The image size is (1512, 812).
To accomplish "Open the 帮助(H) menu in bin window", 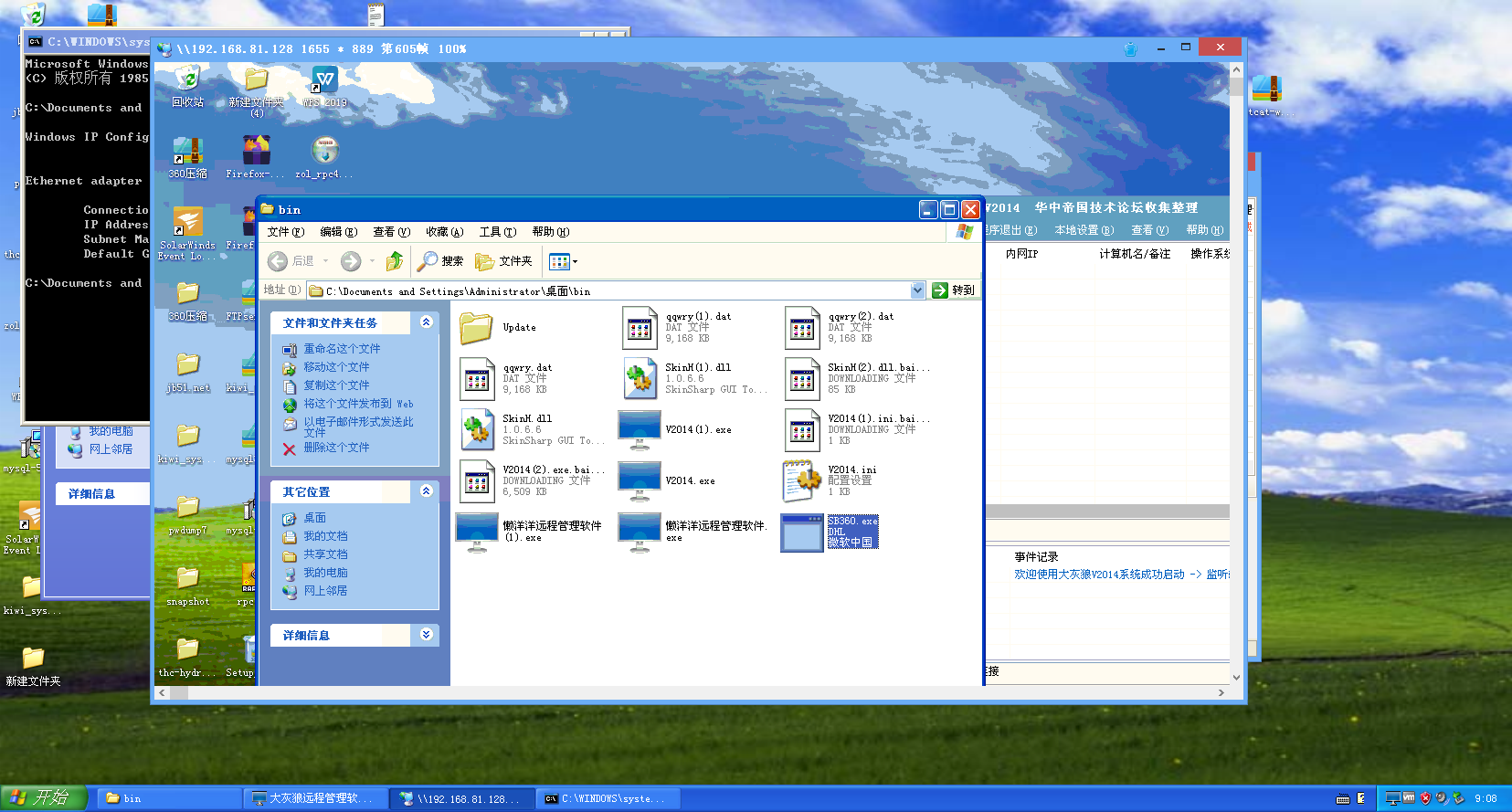I will pyautogui.click(x=550, y=232).
